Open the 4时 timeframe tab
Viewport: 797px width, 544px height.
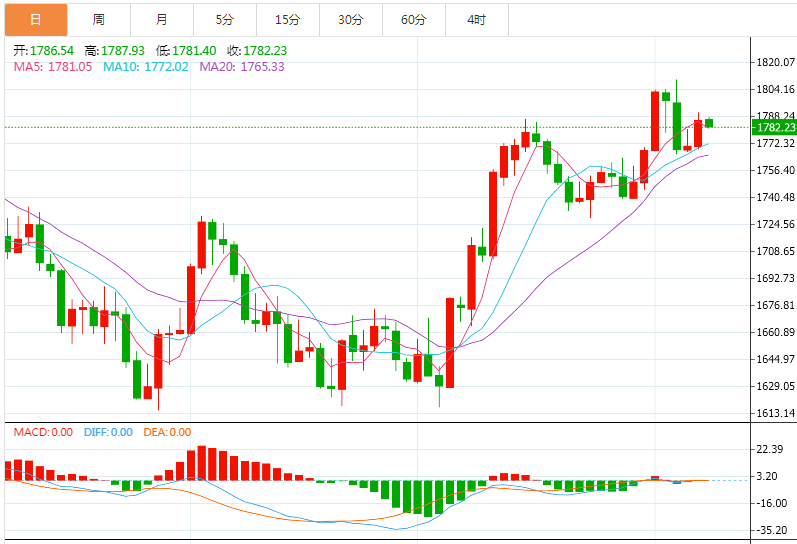477,20
